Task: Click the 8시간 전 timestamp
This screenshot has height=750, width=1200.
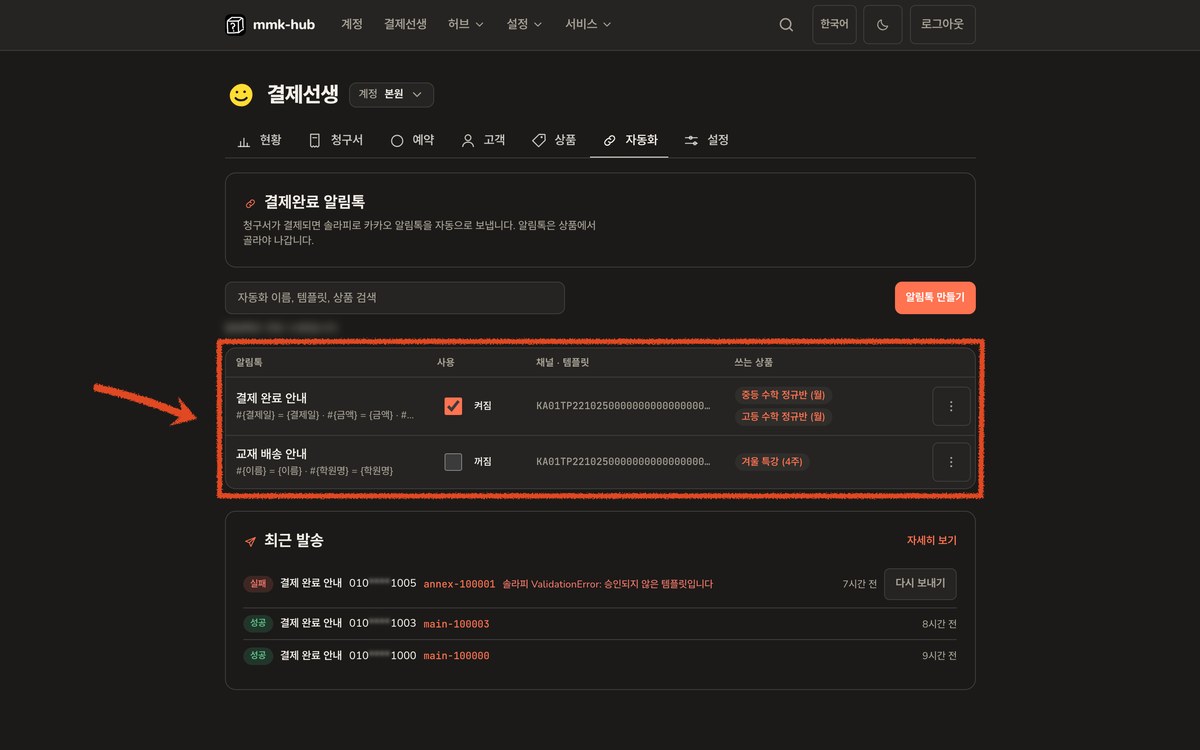Action: click(x=939, y=624)
